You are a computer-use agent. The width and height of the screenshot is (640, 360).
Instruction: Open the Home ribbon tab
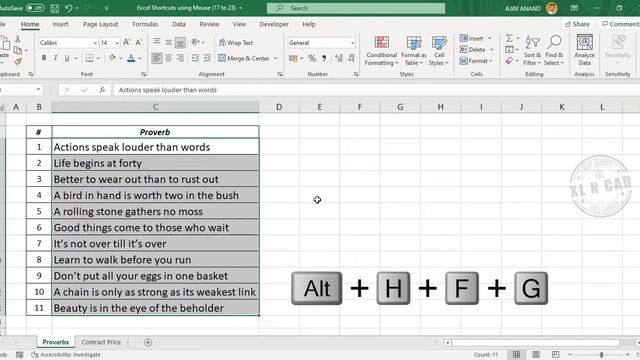coord(30,24)
